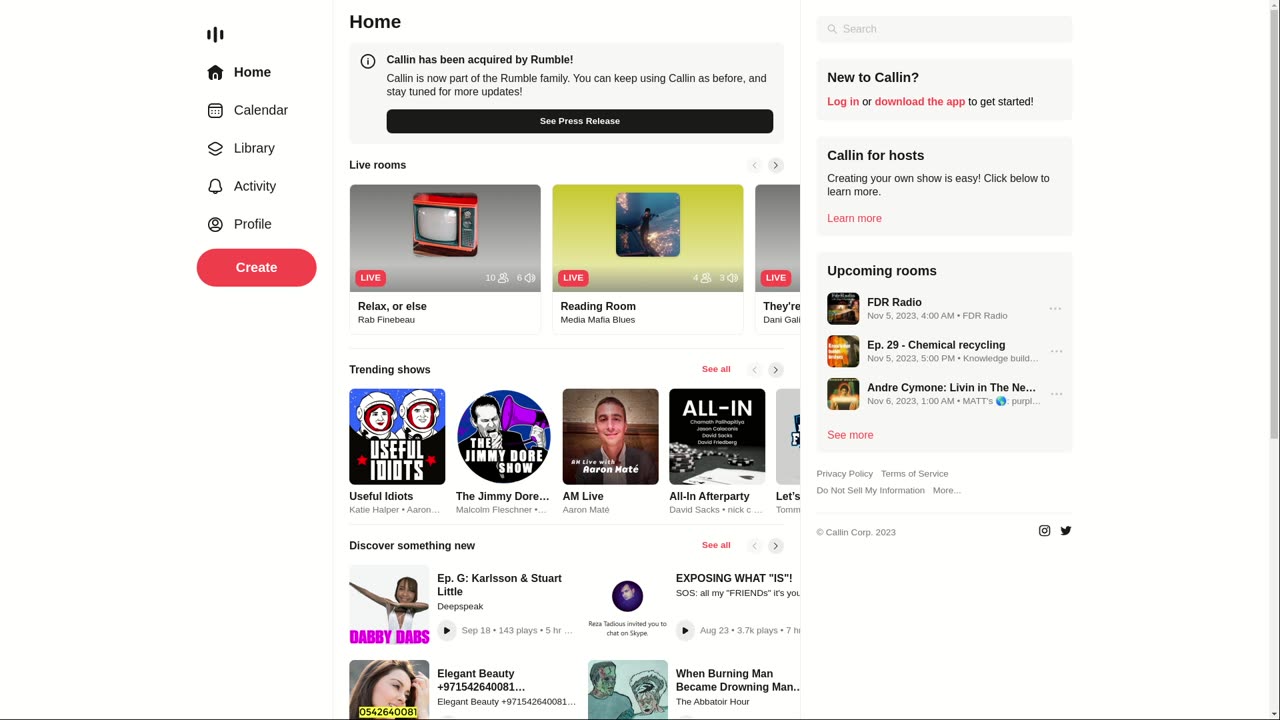Go to previous Live rooms
Image resolution: width=1280 pixels, height=720 pixels.
click(755, 165)
